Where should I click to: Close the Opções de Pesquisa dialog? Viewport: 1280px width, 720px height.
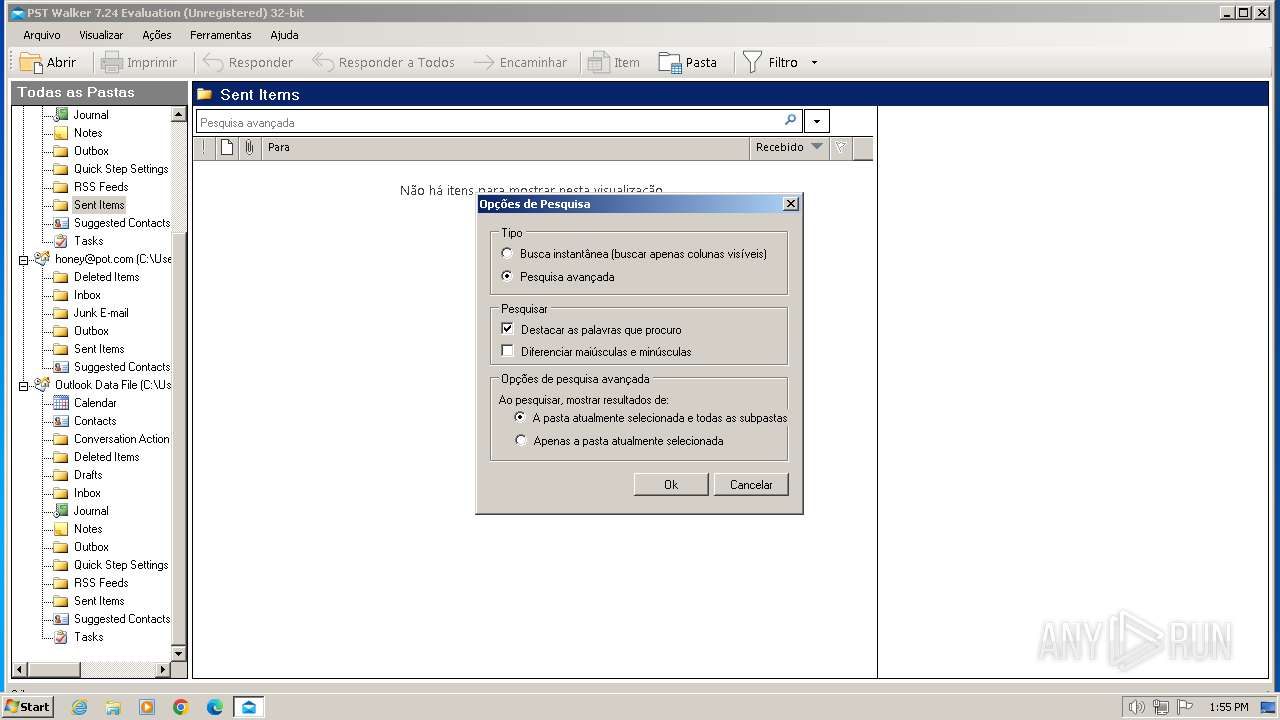pos(791,203)
